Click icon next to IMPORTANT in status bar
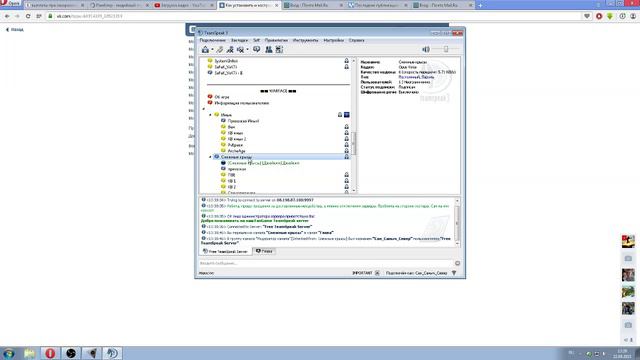 (377, 273)
